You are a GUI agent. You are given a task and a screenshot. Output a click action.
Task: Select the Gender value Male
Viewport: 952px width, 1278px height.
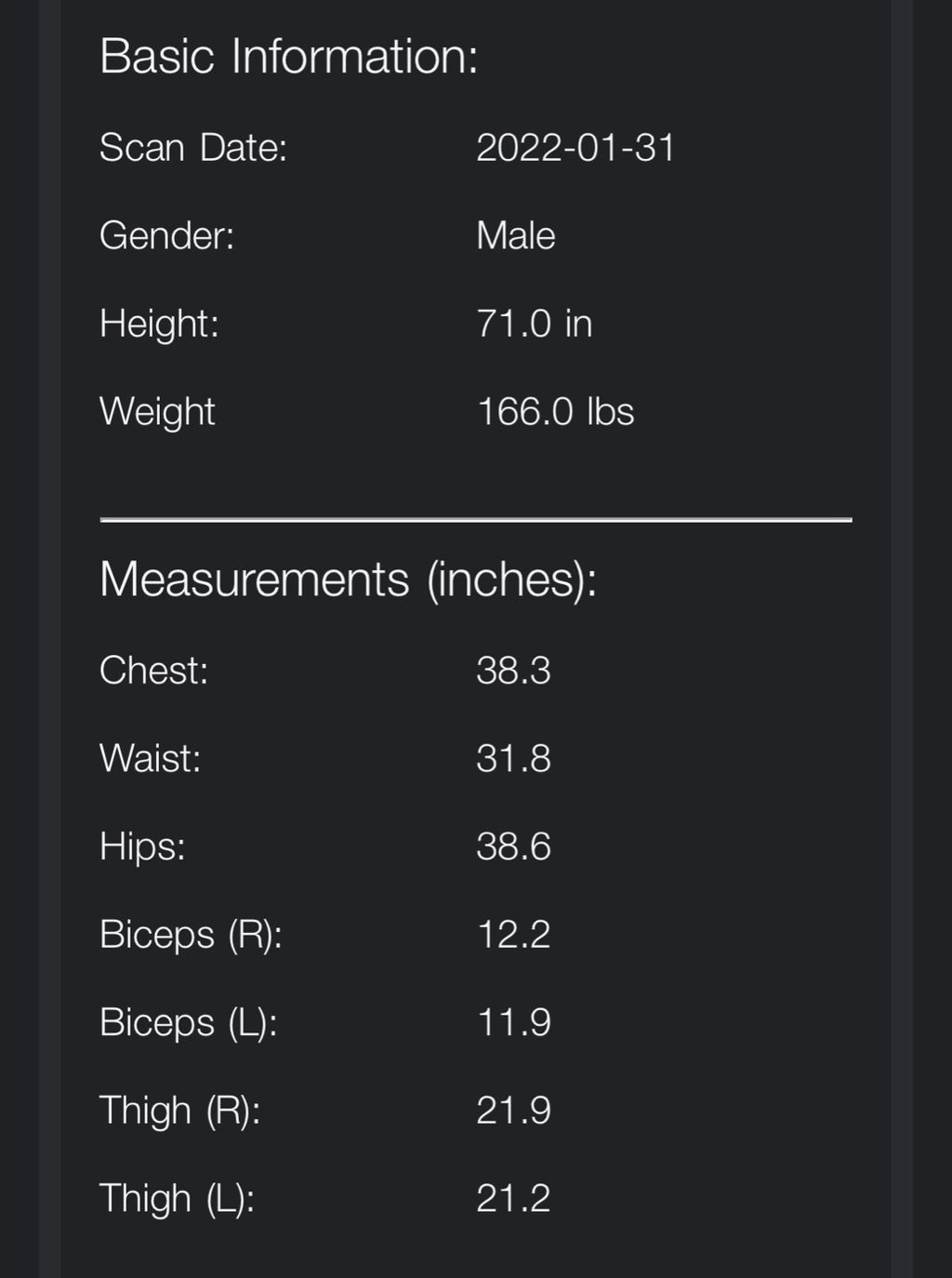pyautogui.click(x=516, y=235)
